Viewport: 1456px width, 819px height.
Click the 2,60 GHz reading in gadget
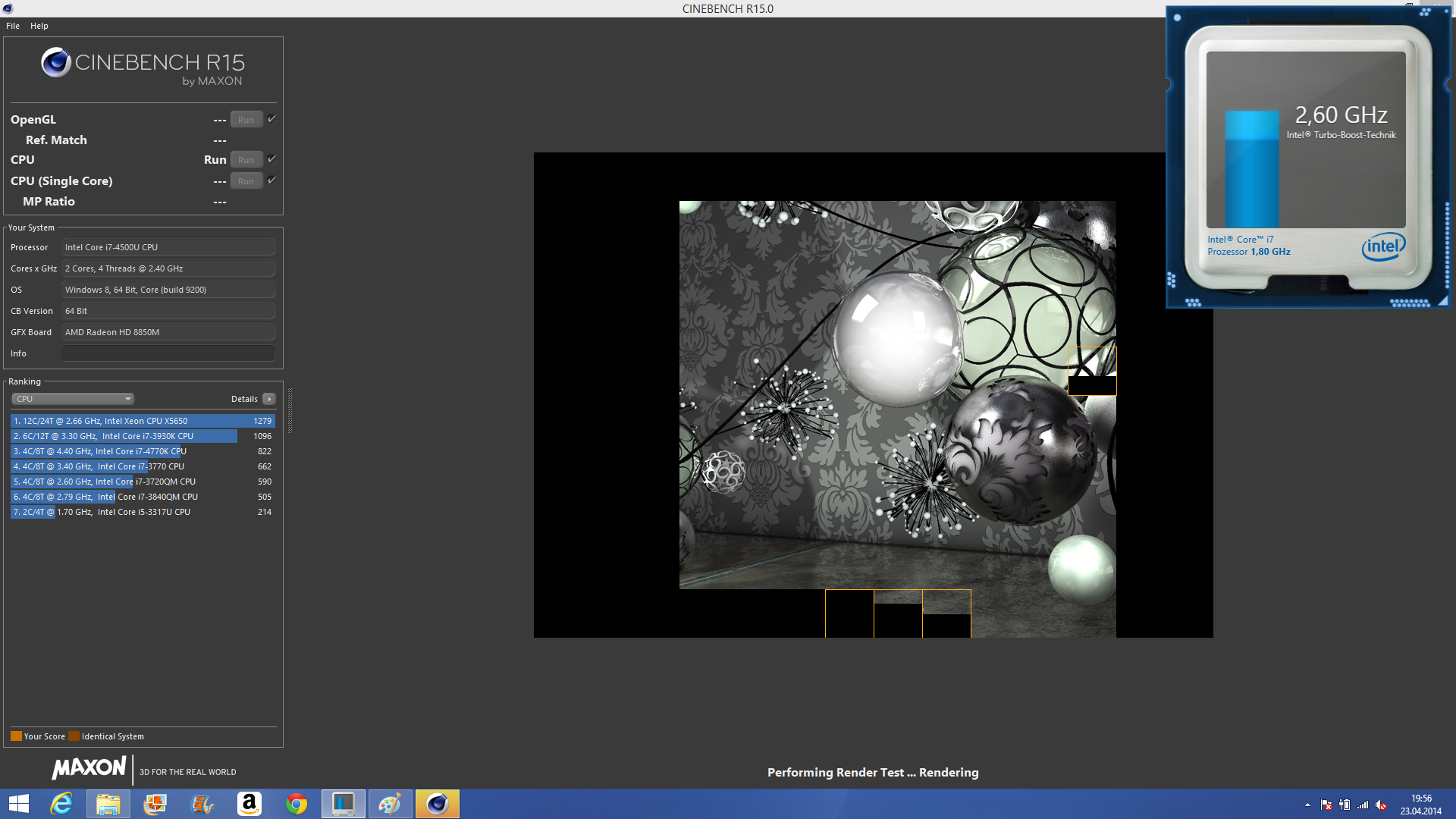(x=1341, y=115)
